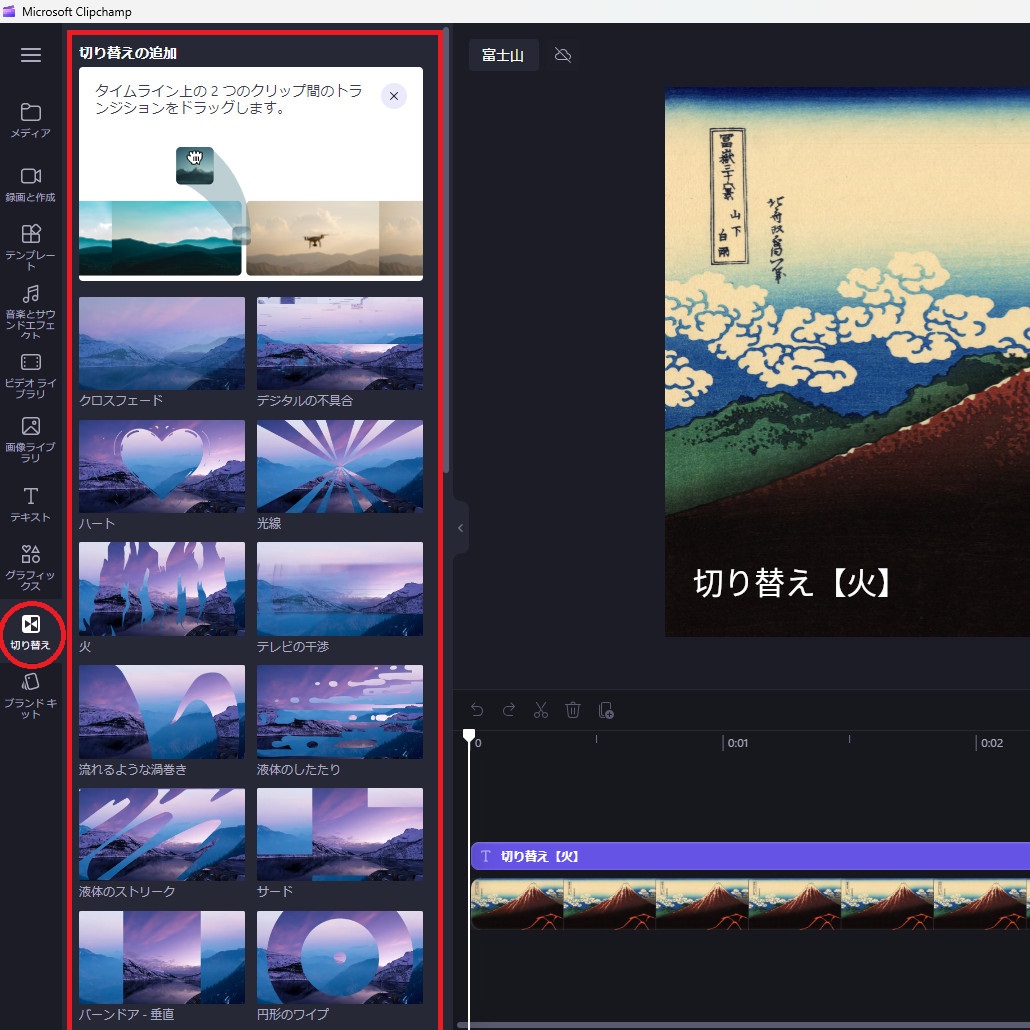Select the 液体のストリーク transition thumbnail
The width and height of the screenshot is (1030, 1030).
click(x=162, y=834)
